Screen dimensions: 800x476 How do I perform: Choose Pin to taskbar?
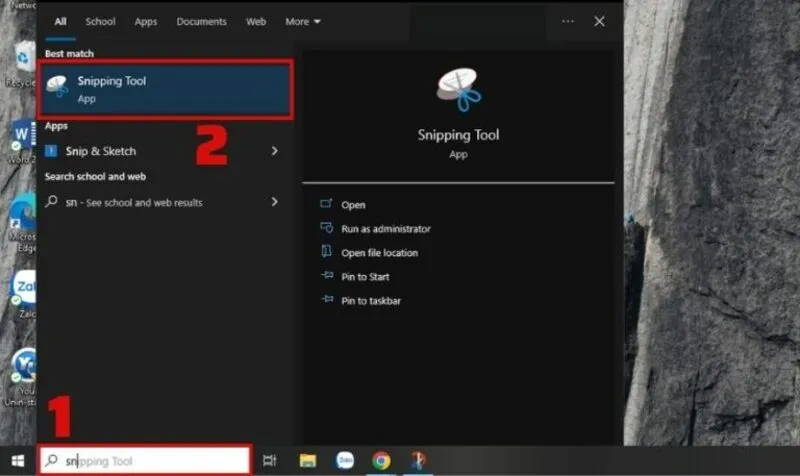point(371,301)
